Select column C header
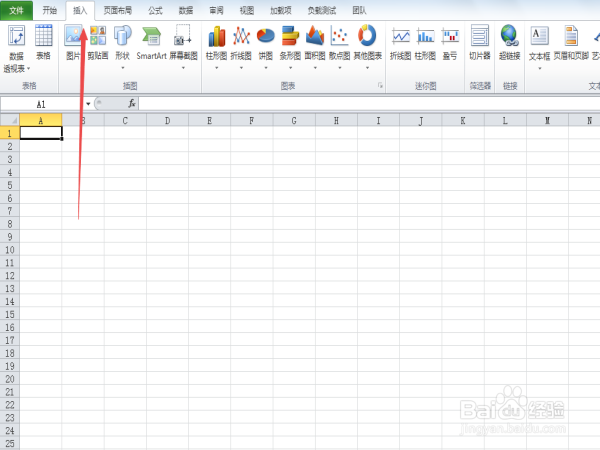600x450 pixels. 125,121
